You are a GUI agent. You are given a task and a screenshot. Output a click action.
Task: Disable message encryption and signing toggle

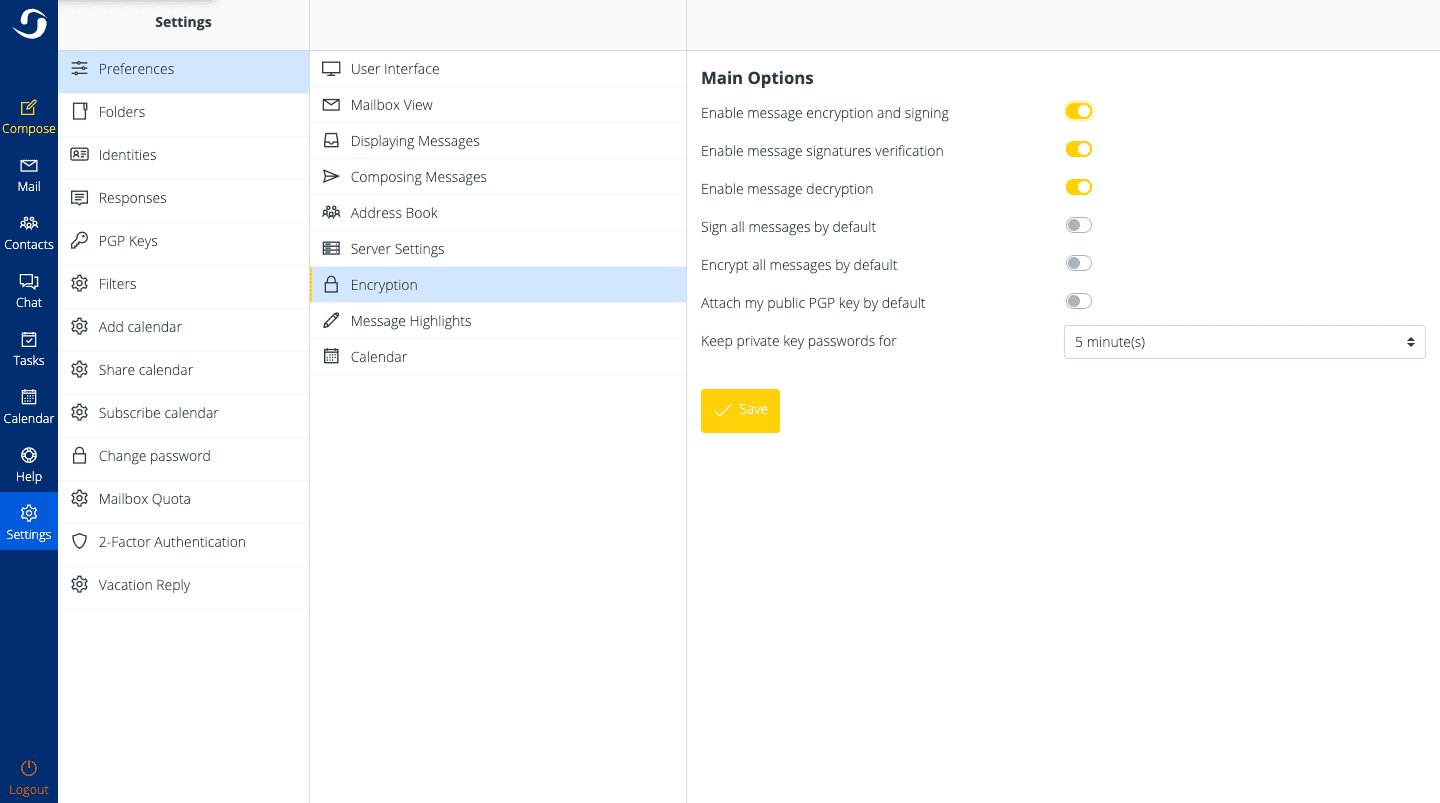(1078, 112)
